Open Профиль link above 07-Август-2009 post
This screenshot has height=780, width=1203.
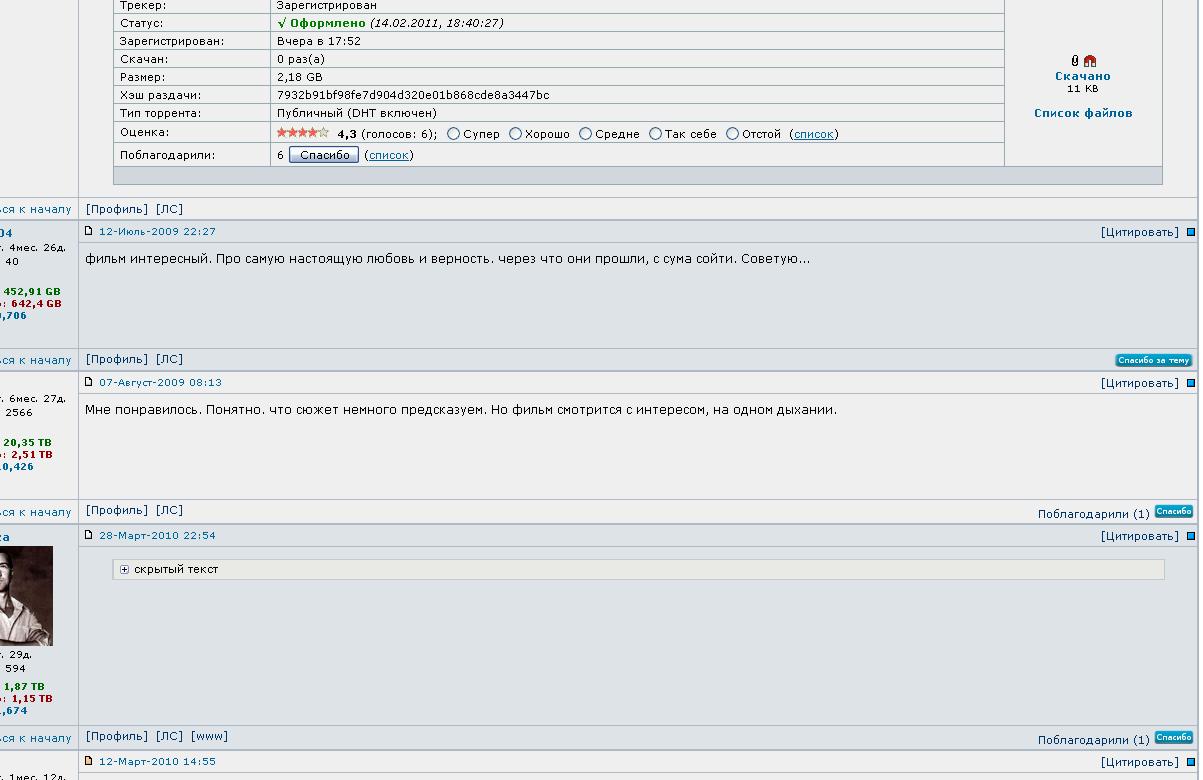pos(117,359)
